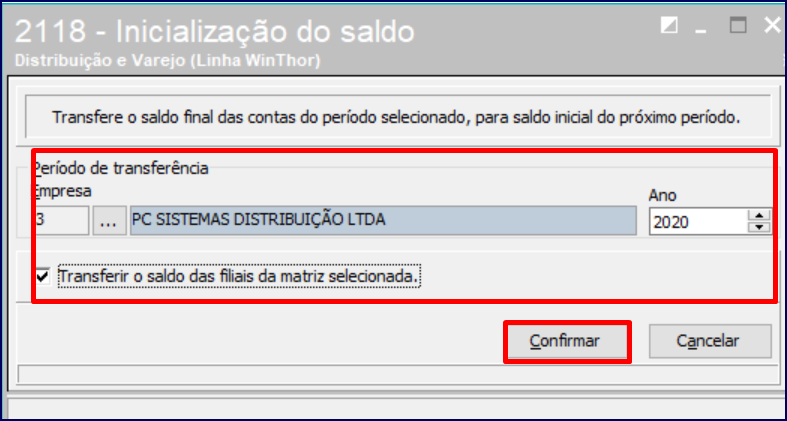Viewport: 787px width, 421px height.
Task: Decrease the Ano value with the down arrow
Action: pos(760,227)
